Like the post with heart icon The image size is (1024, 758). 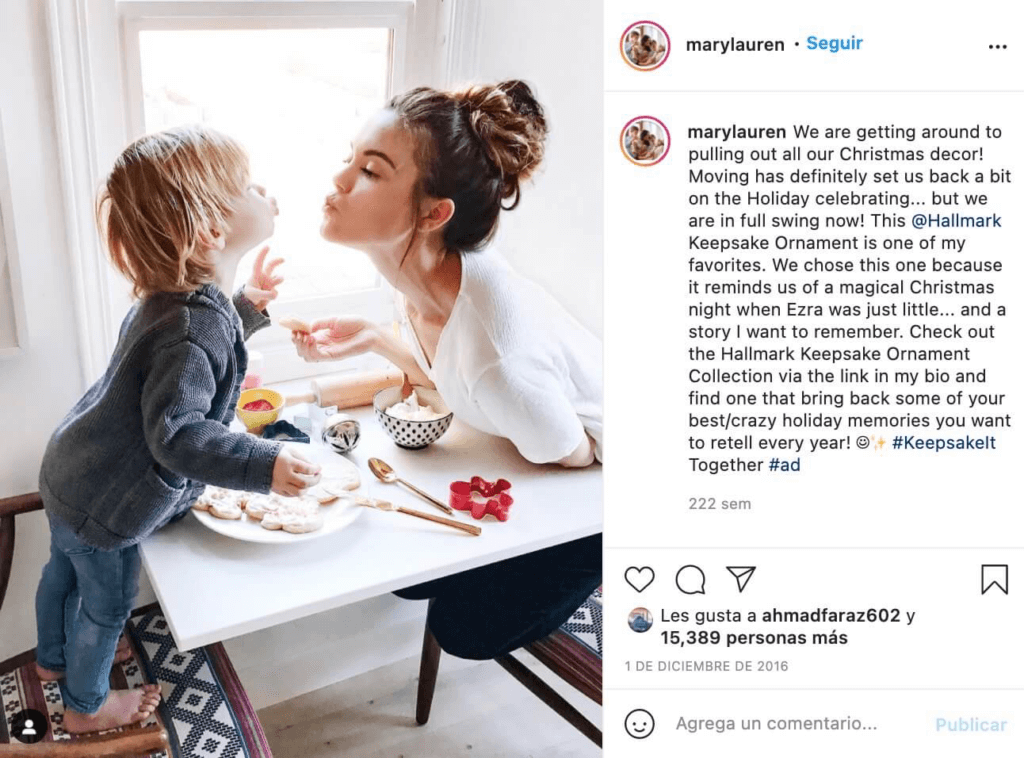coord(639,579)
